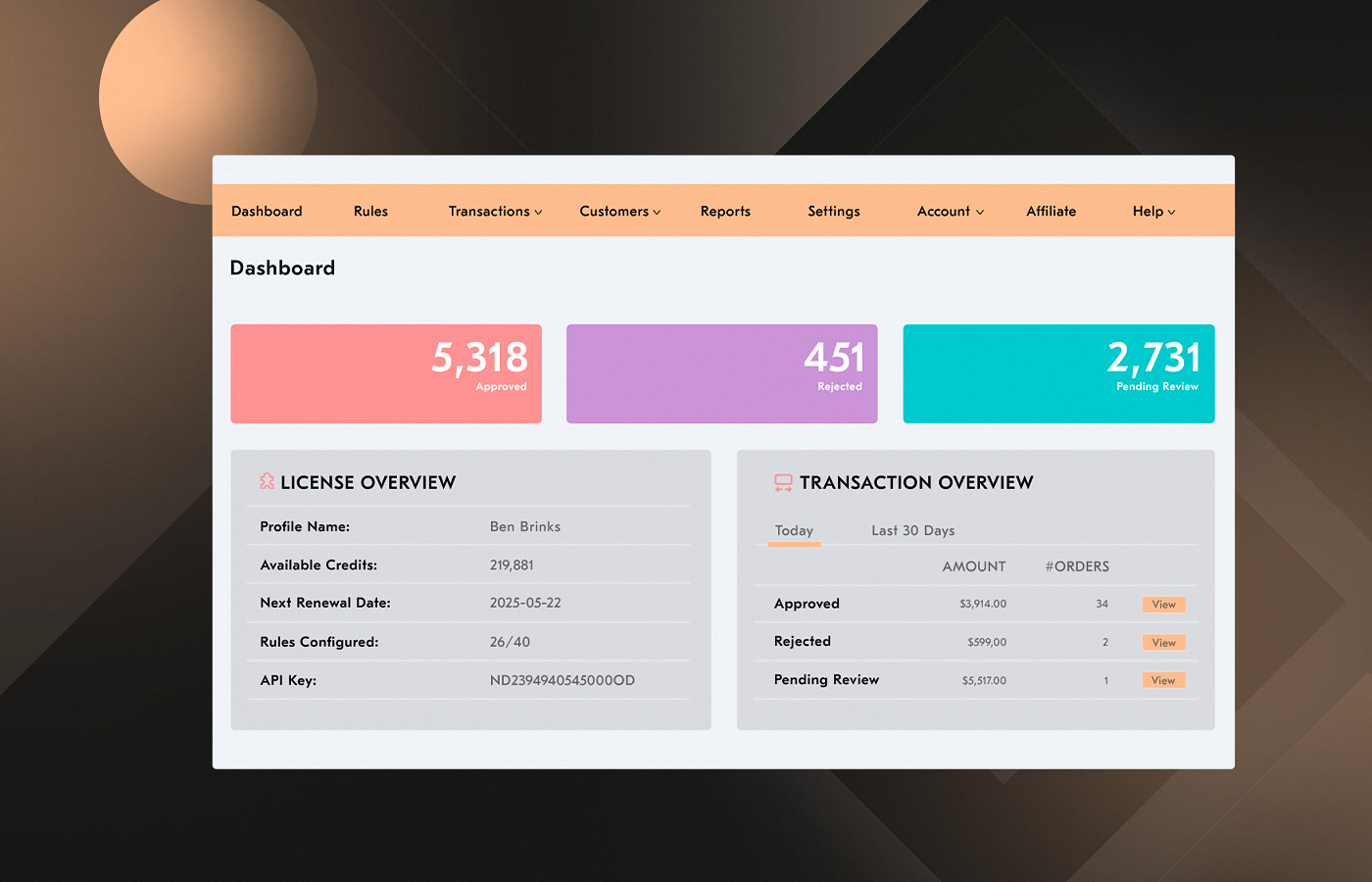View Rejected transactions
The height and width of the screenshot is (882, 1372).
(x=1164, y=643)
